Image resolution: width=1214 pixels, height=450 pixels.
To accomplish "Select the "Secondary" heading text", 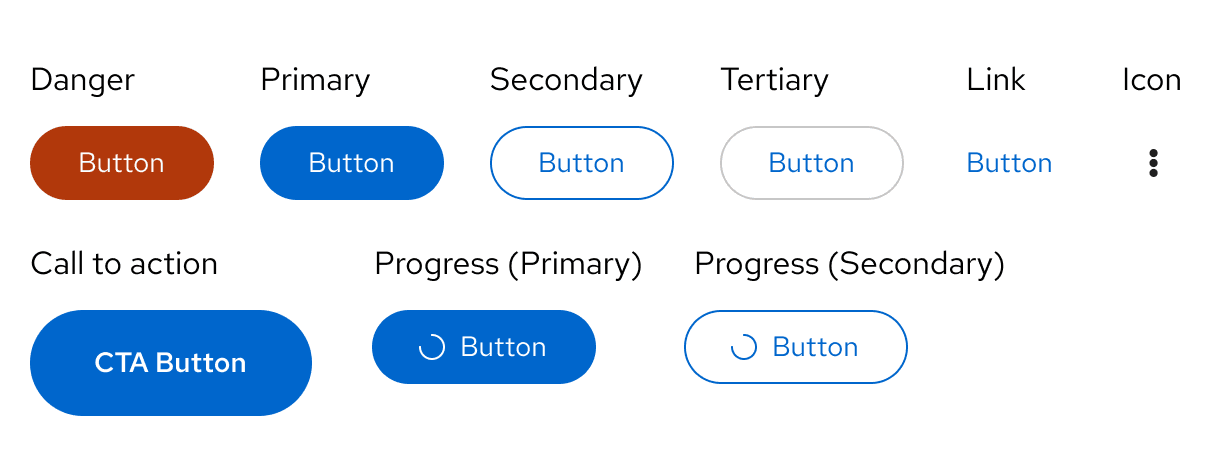I will 566,80.
